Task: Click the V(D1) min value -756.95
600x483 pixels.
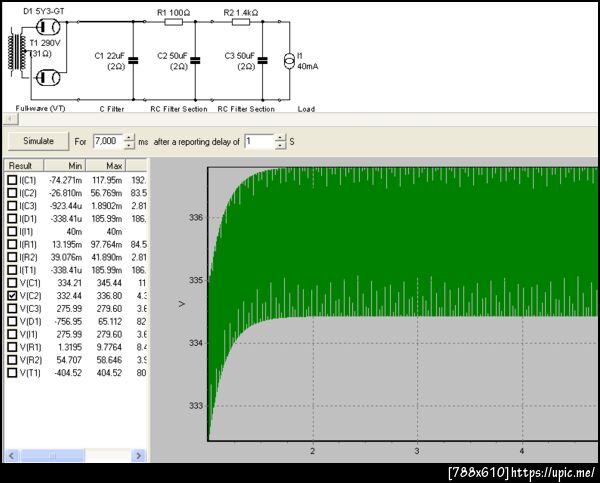Action: point(68,321)
